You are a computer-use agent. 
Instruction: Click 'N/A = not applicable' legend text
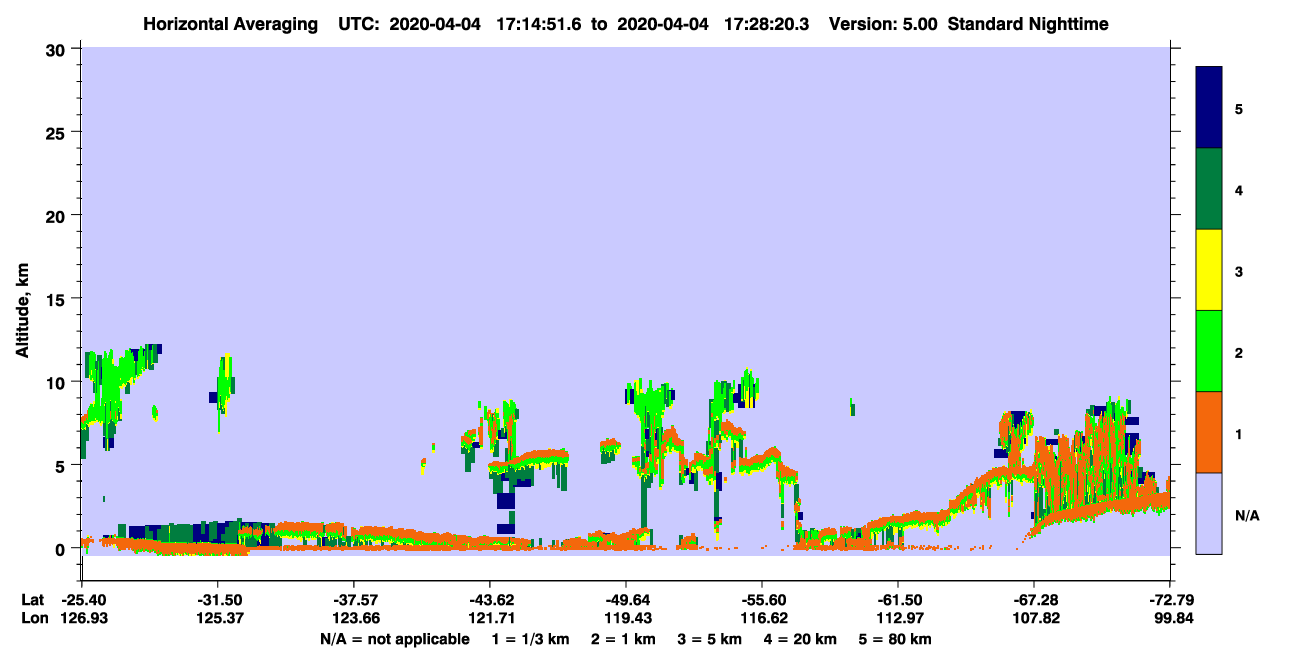394,639
